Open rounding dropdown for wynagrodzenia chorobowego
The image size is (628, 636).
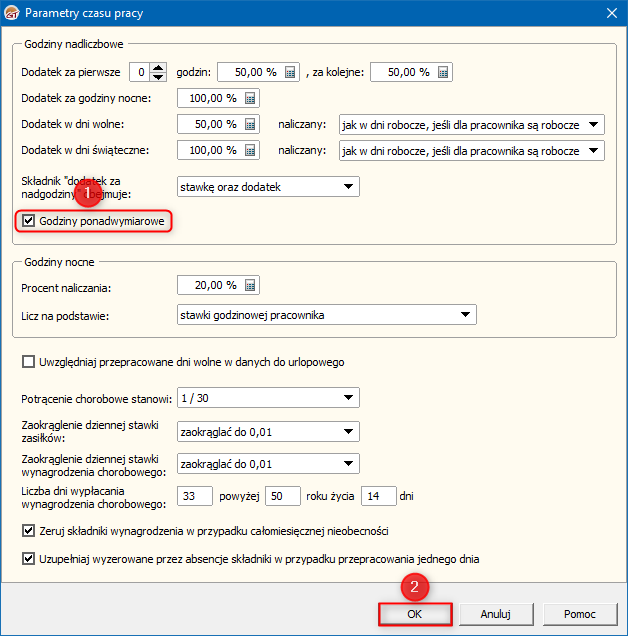point(268,464)
